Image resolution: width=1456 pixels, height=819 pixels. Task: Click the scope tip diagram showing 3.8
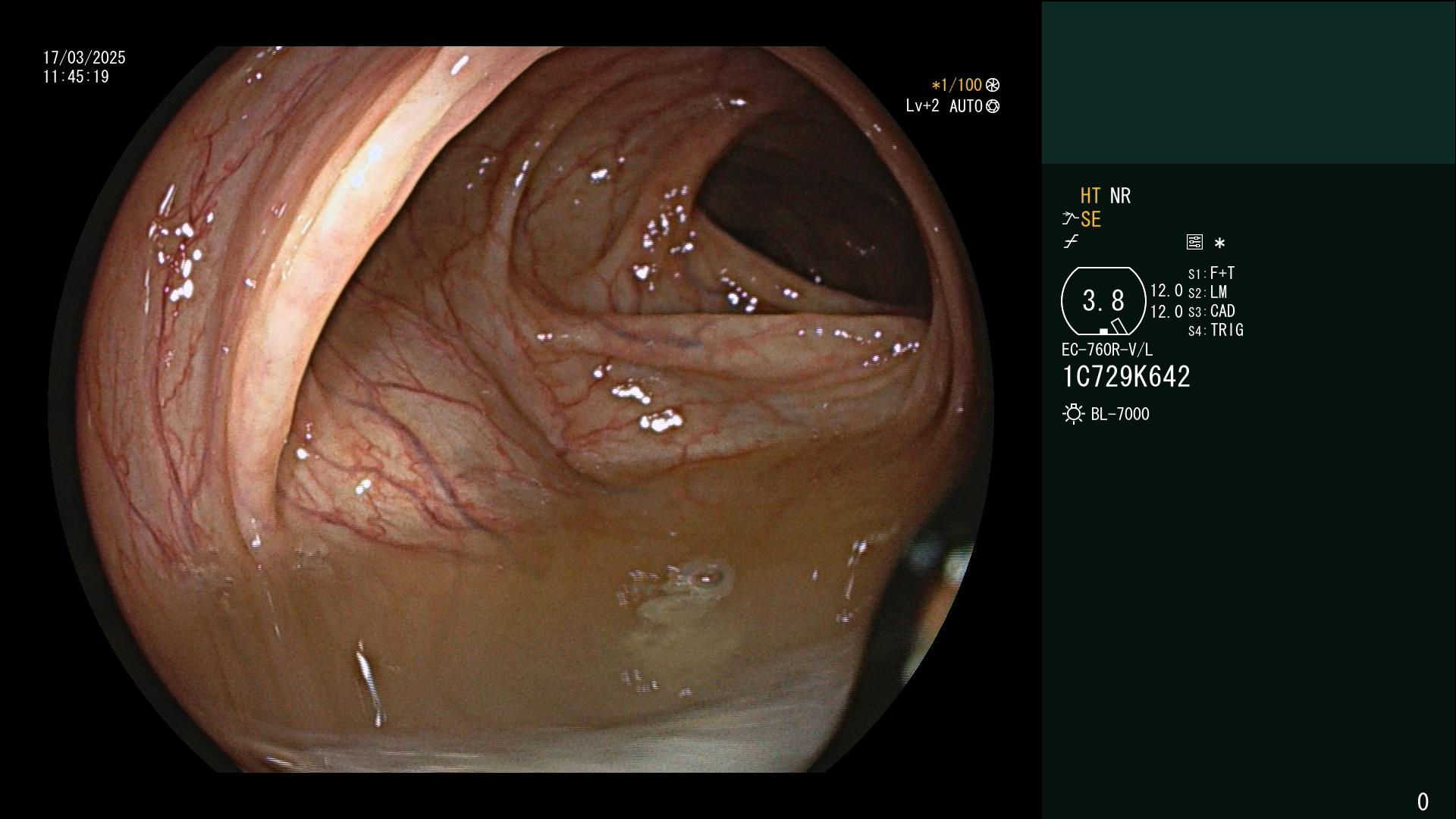click(x=1103, y=301)
